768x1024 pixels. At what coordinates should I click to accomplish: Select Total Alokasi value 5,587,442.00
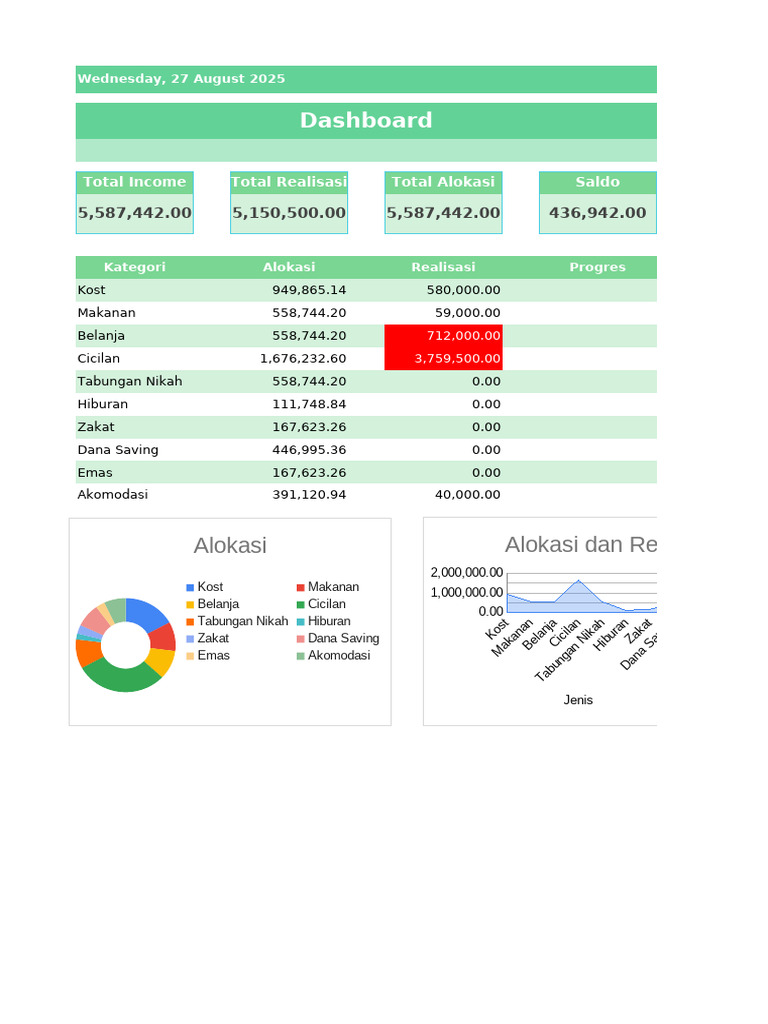click(x=443, y=213)
